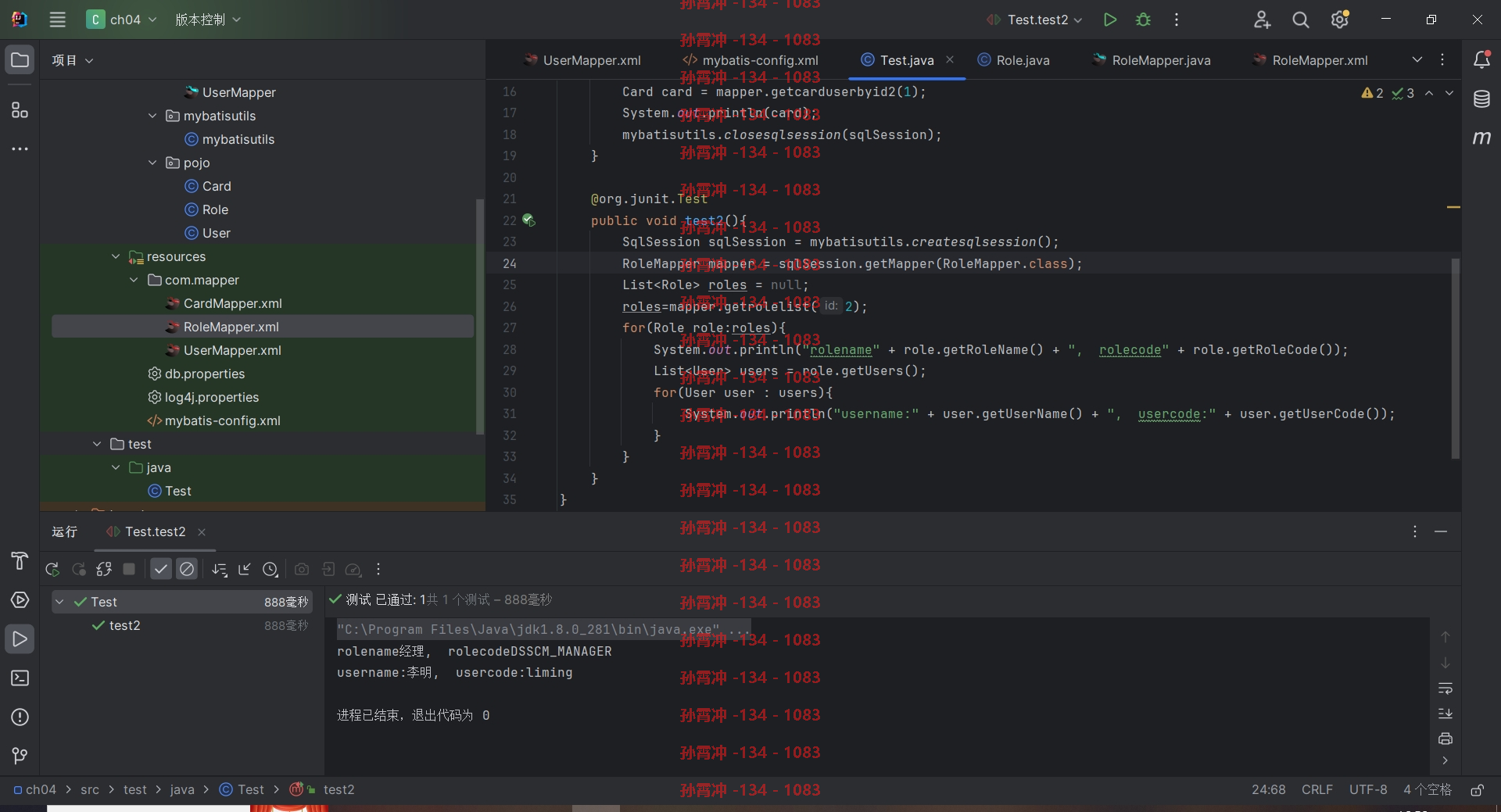Open the Problems tool window
The width and height of the screenshot is (1501, 812).
(x=20, y=717)
